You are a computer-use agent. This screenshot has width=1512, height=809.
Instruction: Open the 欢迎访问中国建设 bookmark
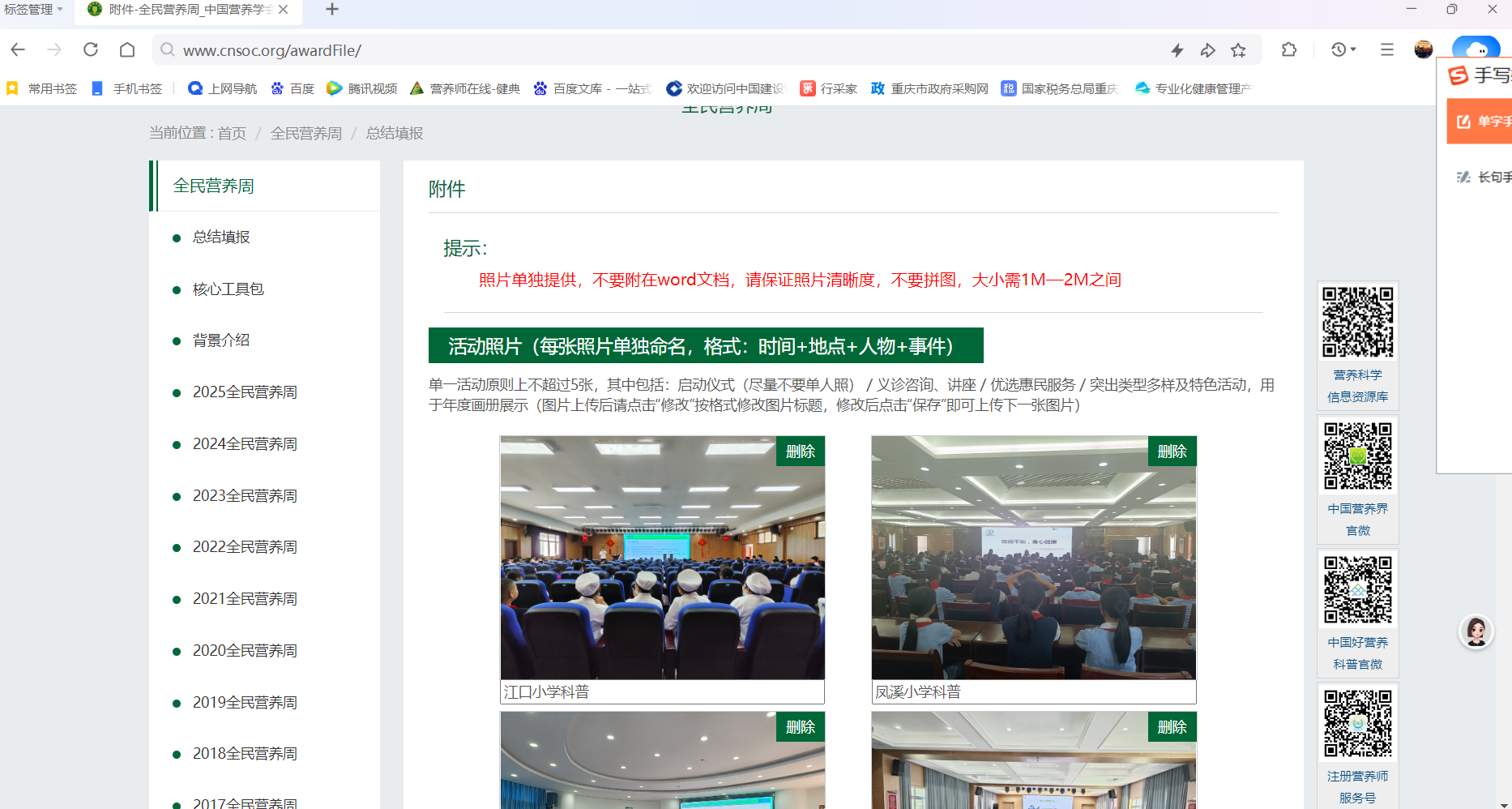click(x=725, y=88)
